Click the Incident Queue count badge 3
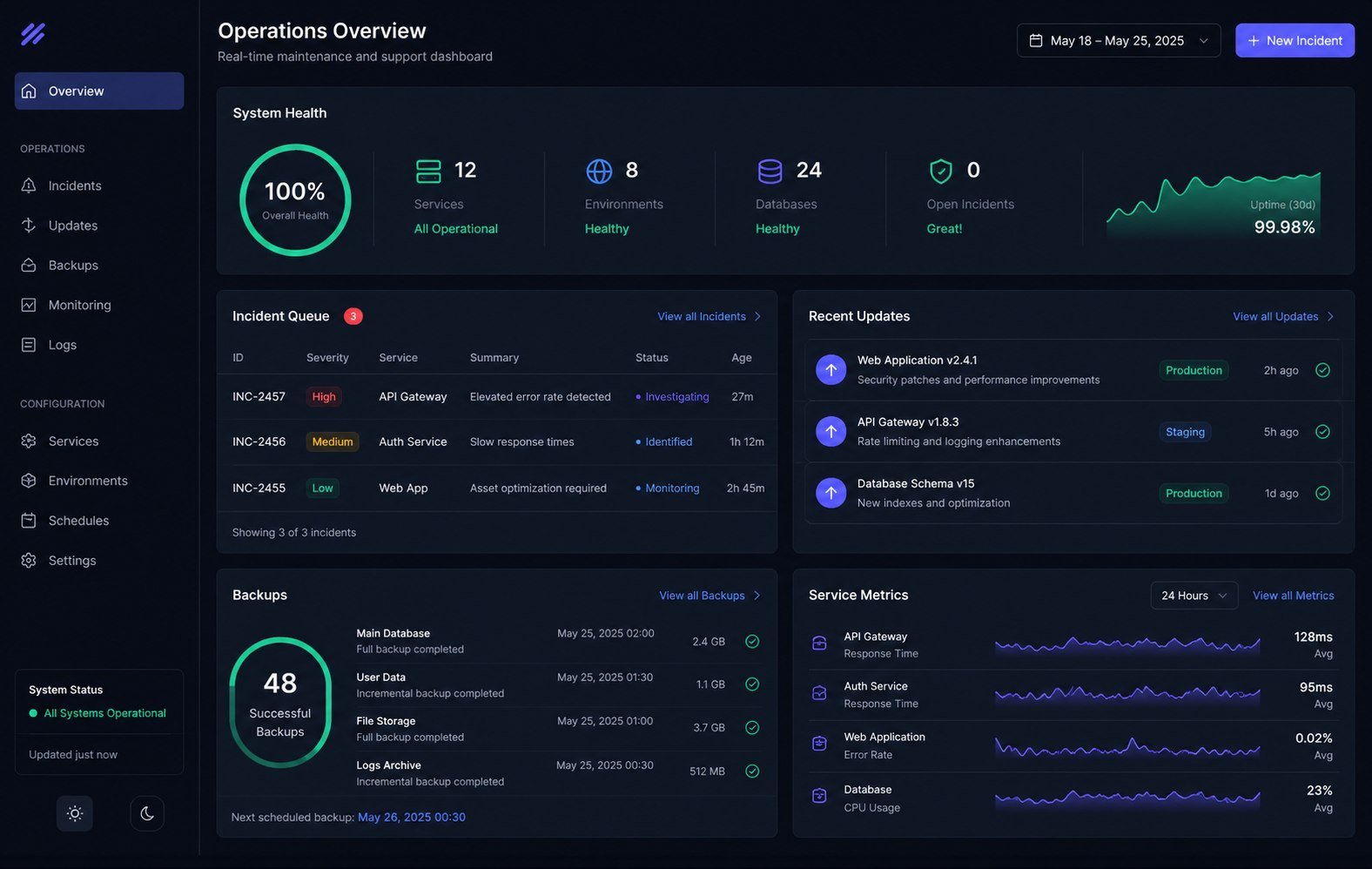This screenshot has height=869, width=1372. 353,316
